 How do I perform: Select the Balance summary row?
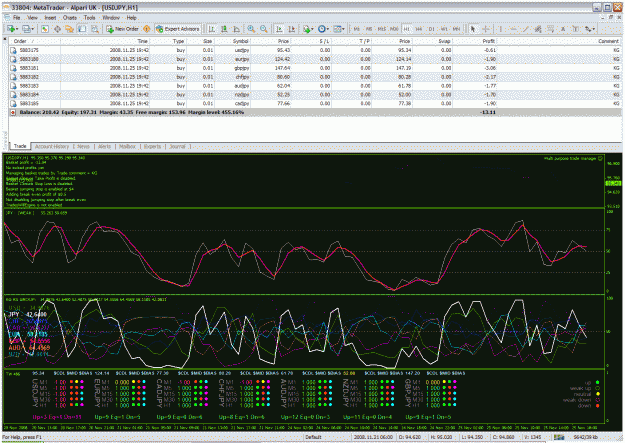pos(315,112)
